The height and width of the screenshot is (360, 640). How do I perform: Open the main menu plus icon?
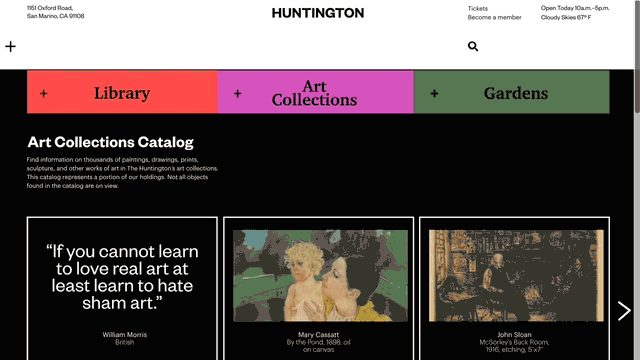[x=10, y=47]
